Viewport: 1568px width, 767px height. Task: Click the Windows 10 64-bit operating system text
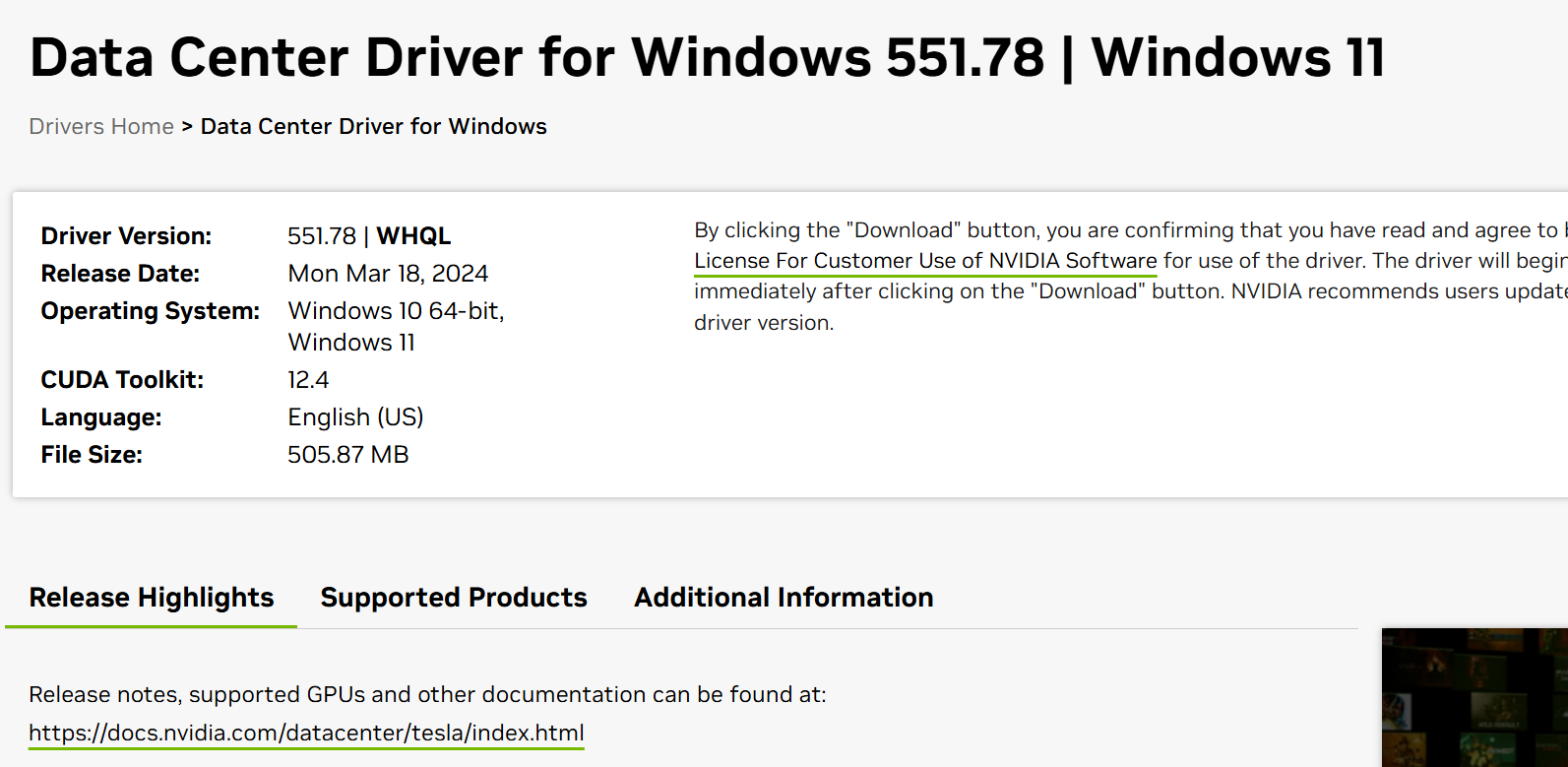tap(396, 311)
